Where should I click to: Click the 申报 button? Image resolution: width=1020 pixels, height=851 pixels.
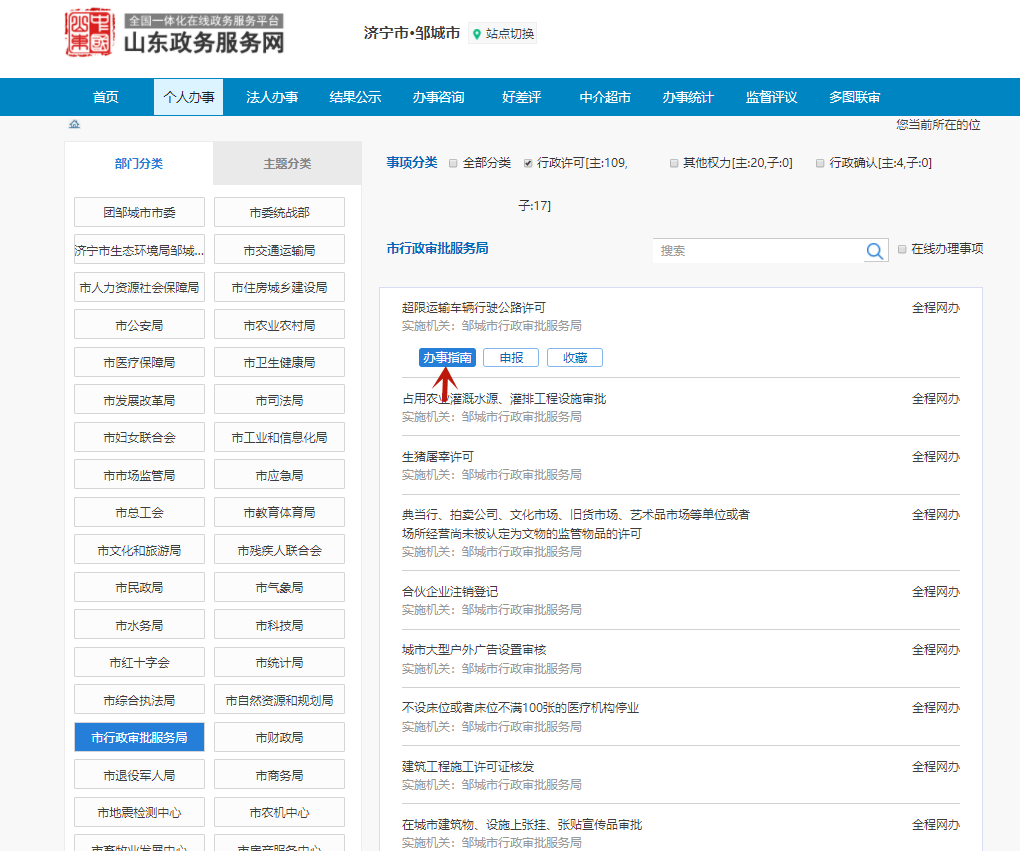tap(511, 358)
